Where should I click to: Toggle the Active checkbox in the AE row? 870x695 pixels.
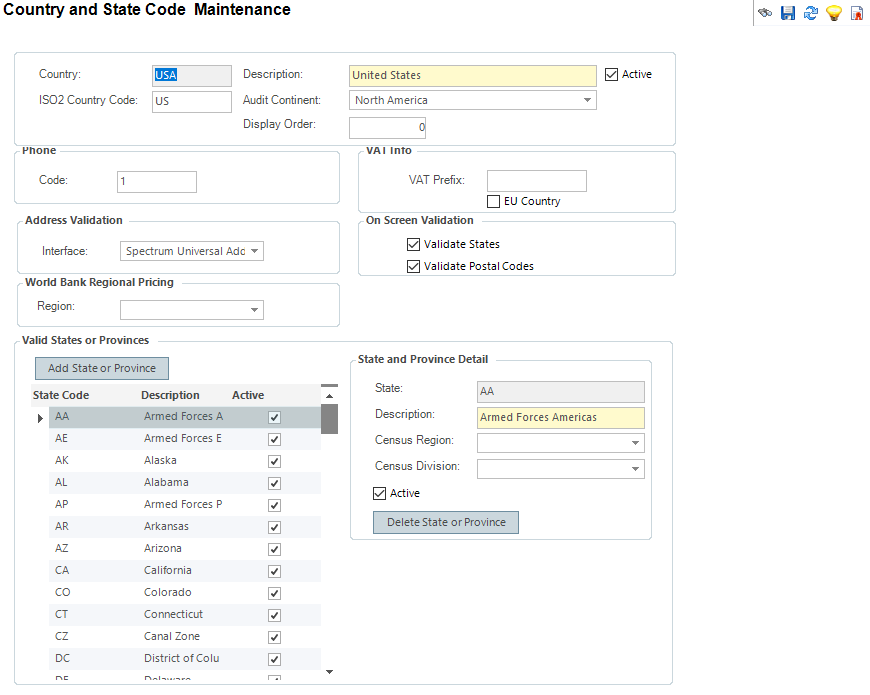pyautogui.click(x=274, y=440)
